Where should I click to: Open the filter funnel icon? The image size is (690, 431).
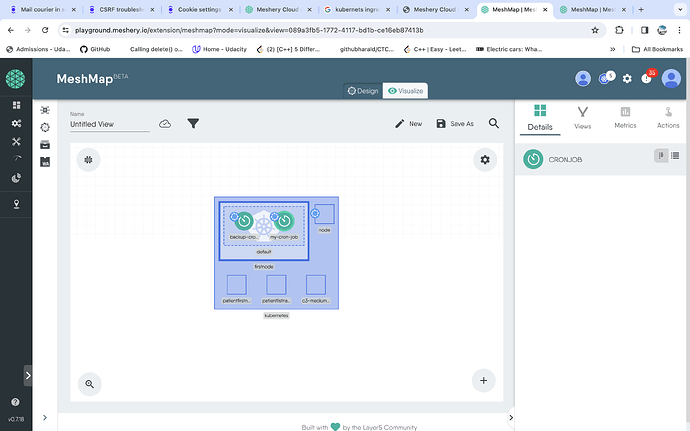pos(193,124)
